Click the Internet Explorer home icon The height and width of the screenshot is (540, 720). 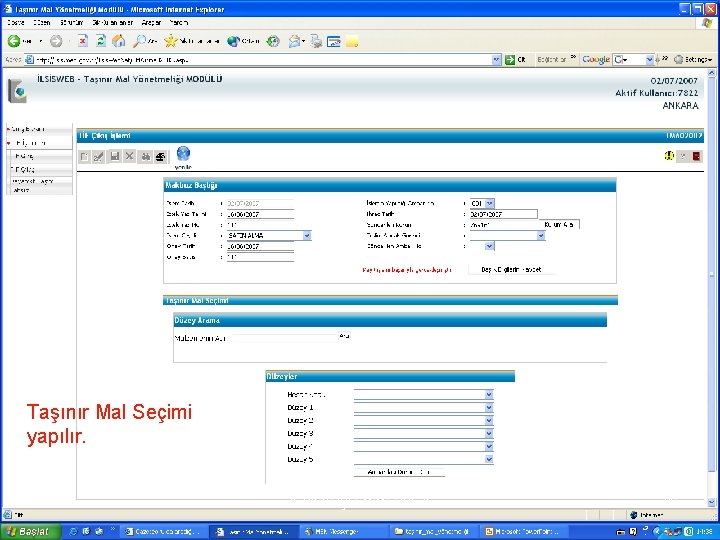point(119,41)
